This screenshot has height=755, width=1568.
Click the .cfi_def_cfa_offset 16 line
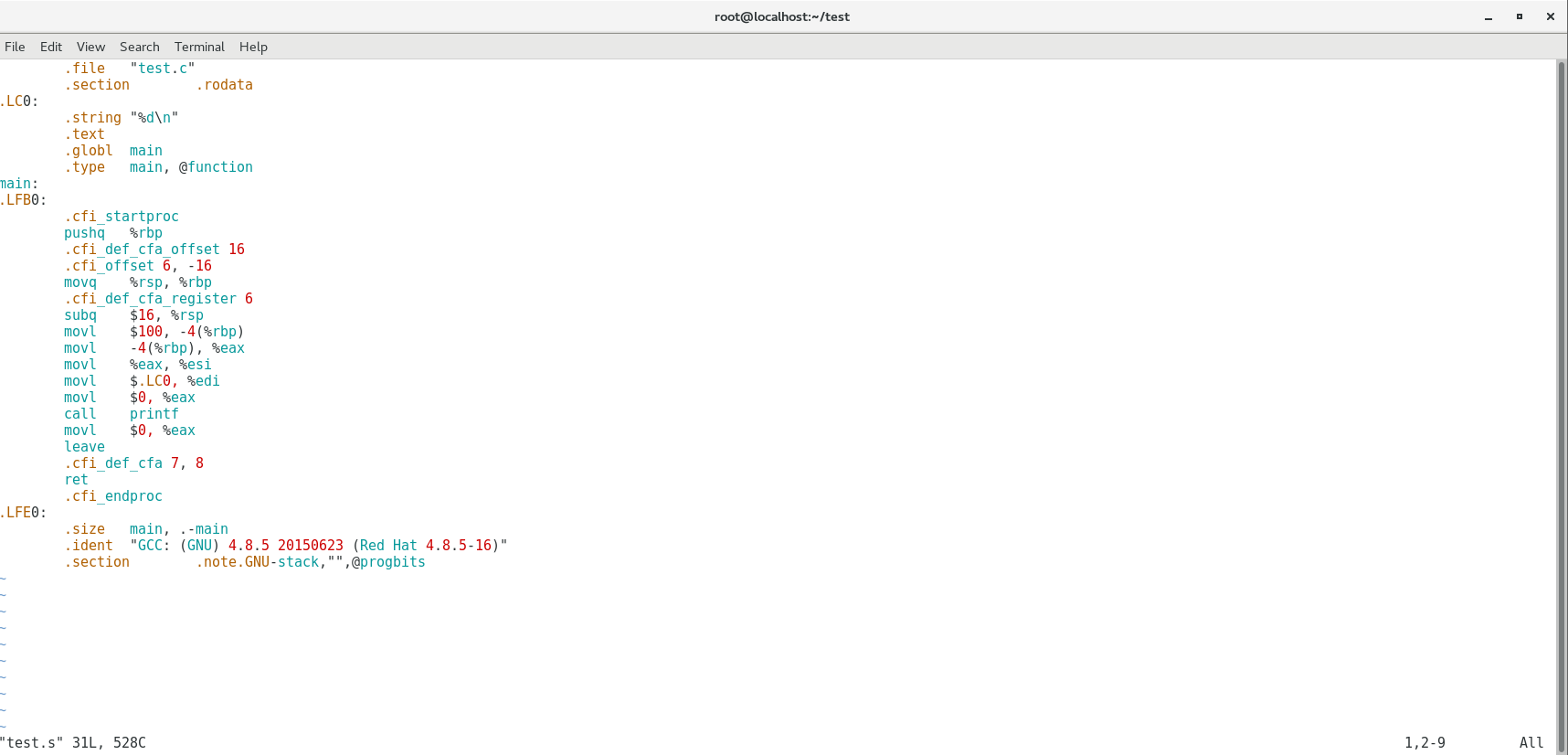click(154, 250)
